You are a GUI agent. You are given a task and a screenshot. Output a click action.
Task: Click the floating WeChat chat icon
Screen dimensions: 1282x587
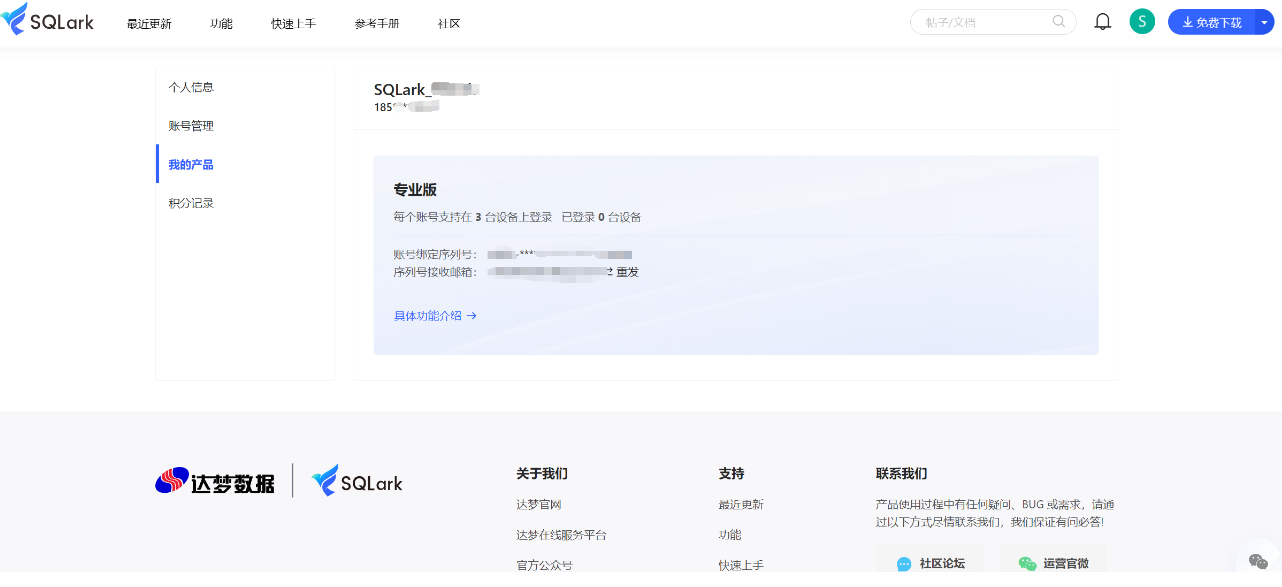(1258, 562)
